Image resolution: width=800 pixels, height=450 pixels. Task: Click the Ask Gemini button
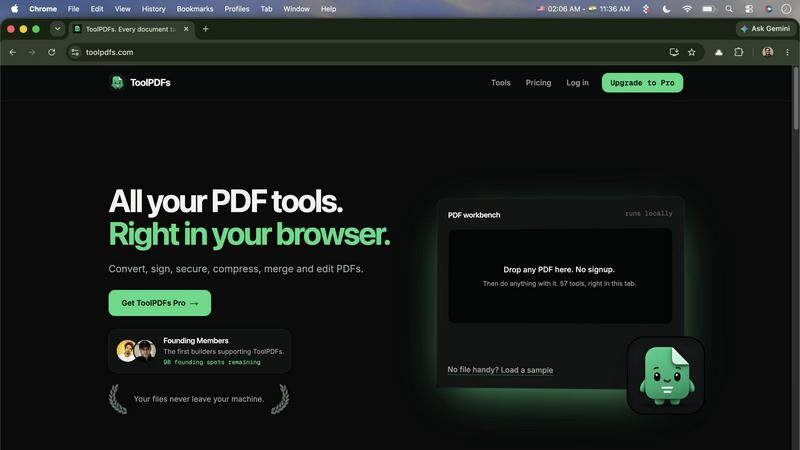pos(765,29)
